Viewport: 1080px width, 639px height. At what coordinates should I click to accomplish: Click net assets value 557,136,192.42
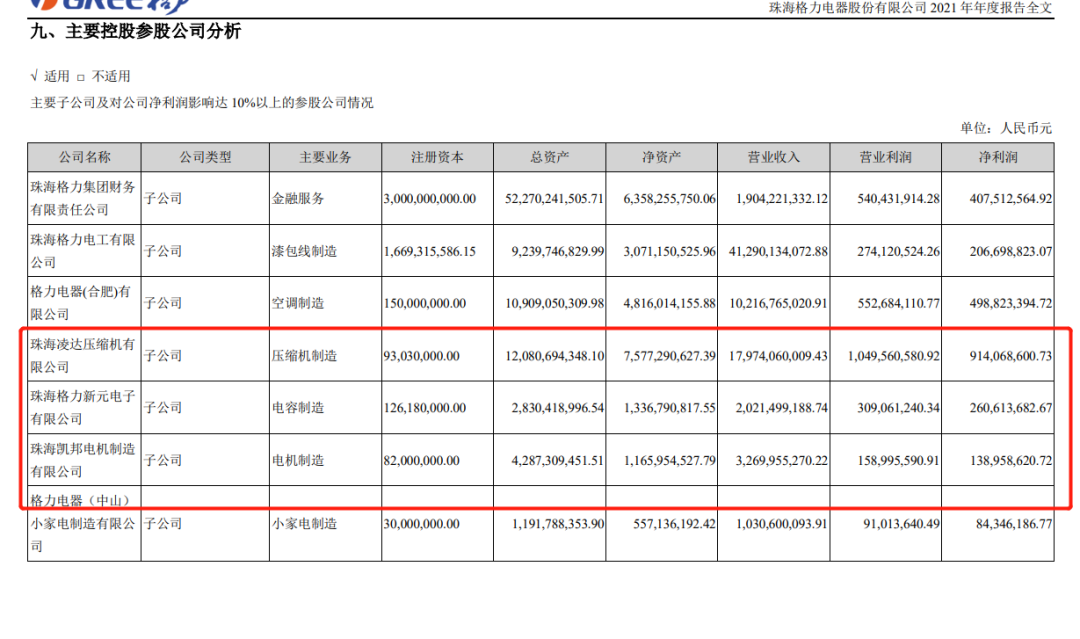pyautogui.click(x=675, y=524)
